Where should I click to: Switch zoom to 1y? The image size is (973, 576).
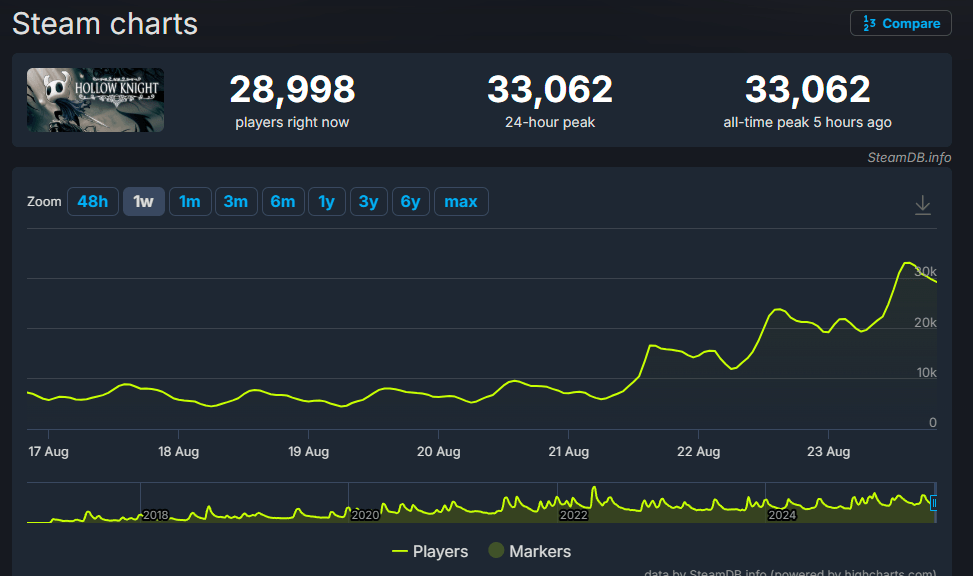tap(326, 202)
